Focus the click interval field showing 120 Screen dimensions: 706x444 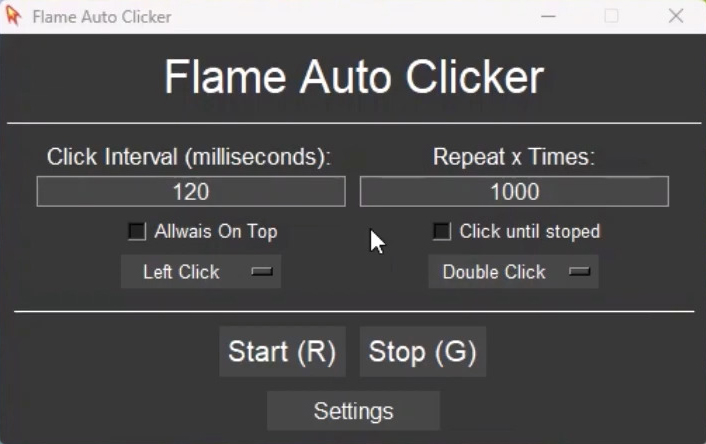[191, 191]
